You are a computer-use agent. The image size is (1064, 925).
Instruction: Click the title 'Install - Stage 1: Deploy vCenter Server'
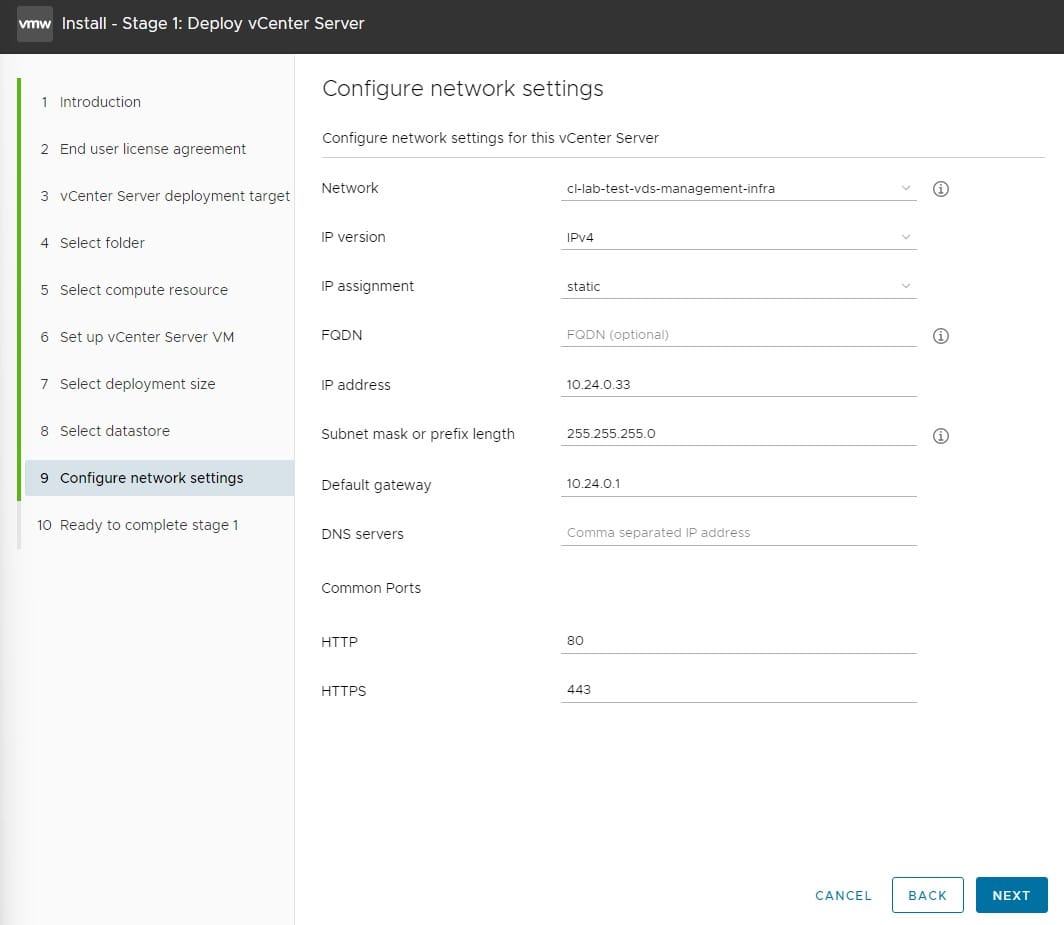pos(213,24)
